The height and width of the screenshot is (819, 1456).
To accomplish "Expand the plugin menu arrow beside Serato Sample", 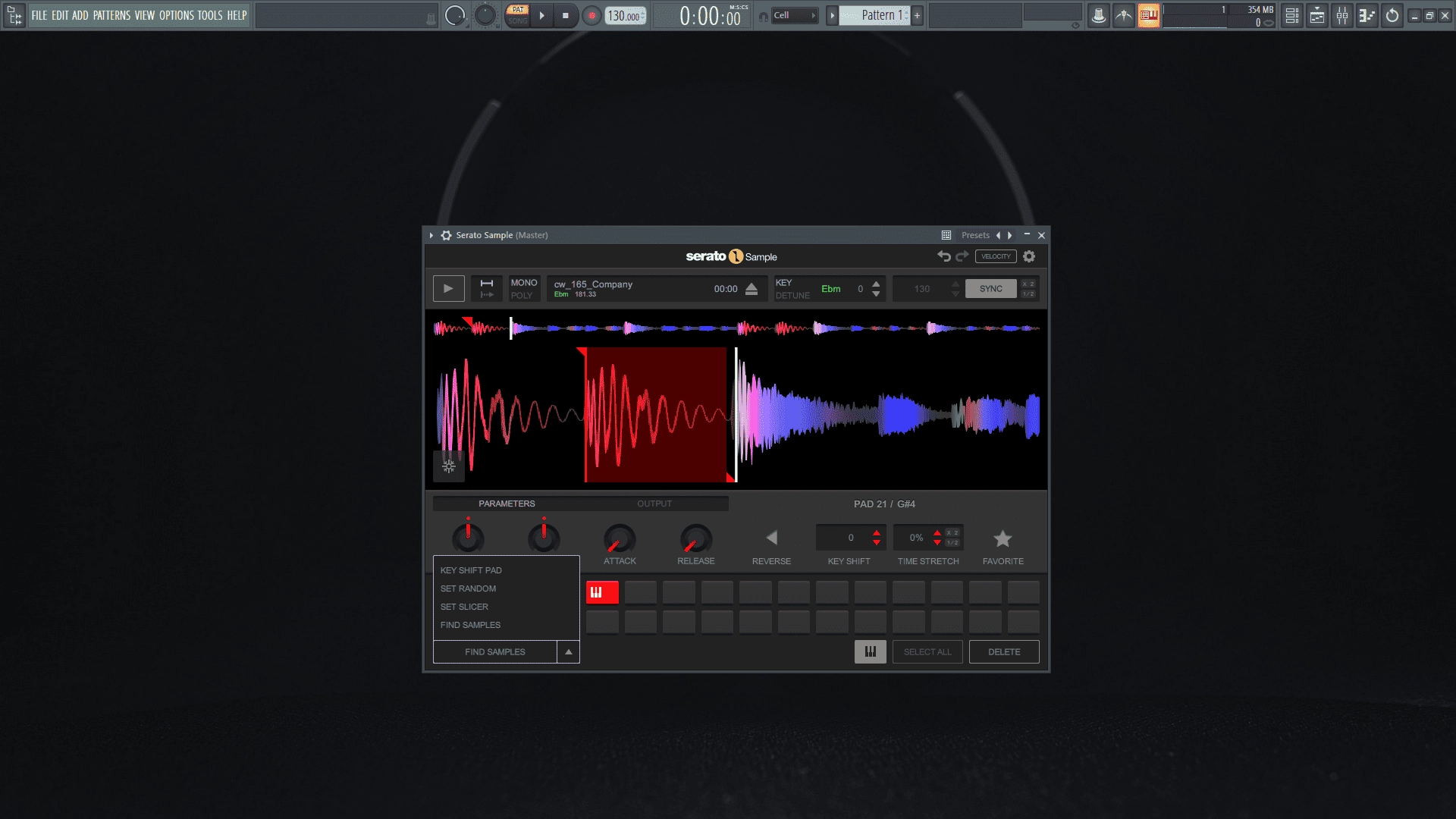I will 431,235.
